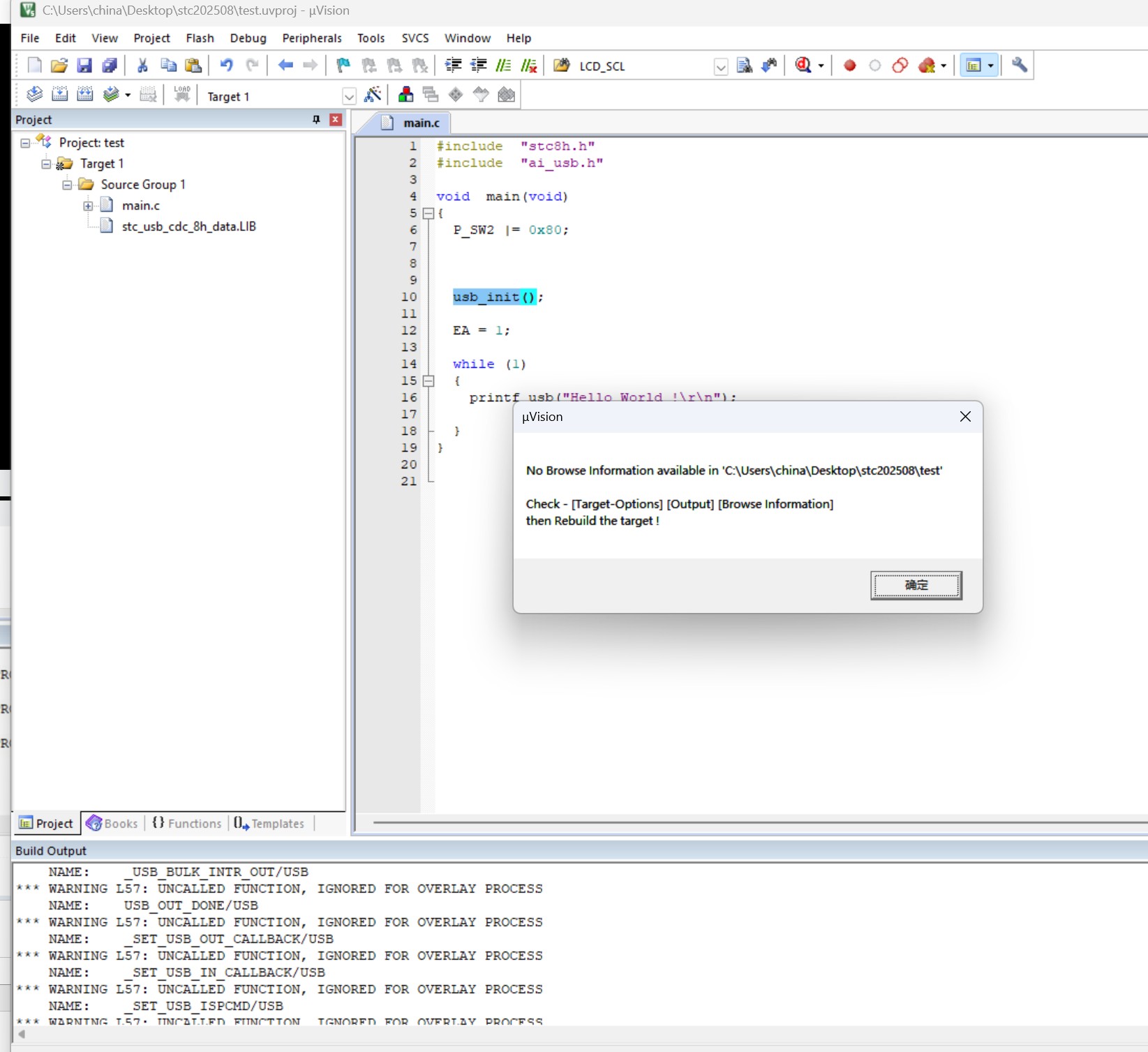This screenshot has height=1052, width=1148.
Task: Switch to the Functions tab
Action: (187, 824)
